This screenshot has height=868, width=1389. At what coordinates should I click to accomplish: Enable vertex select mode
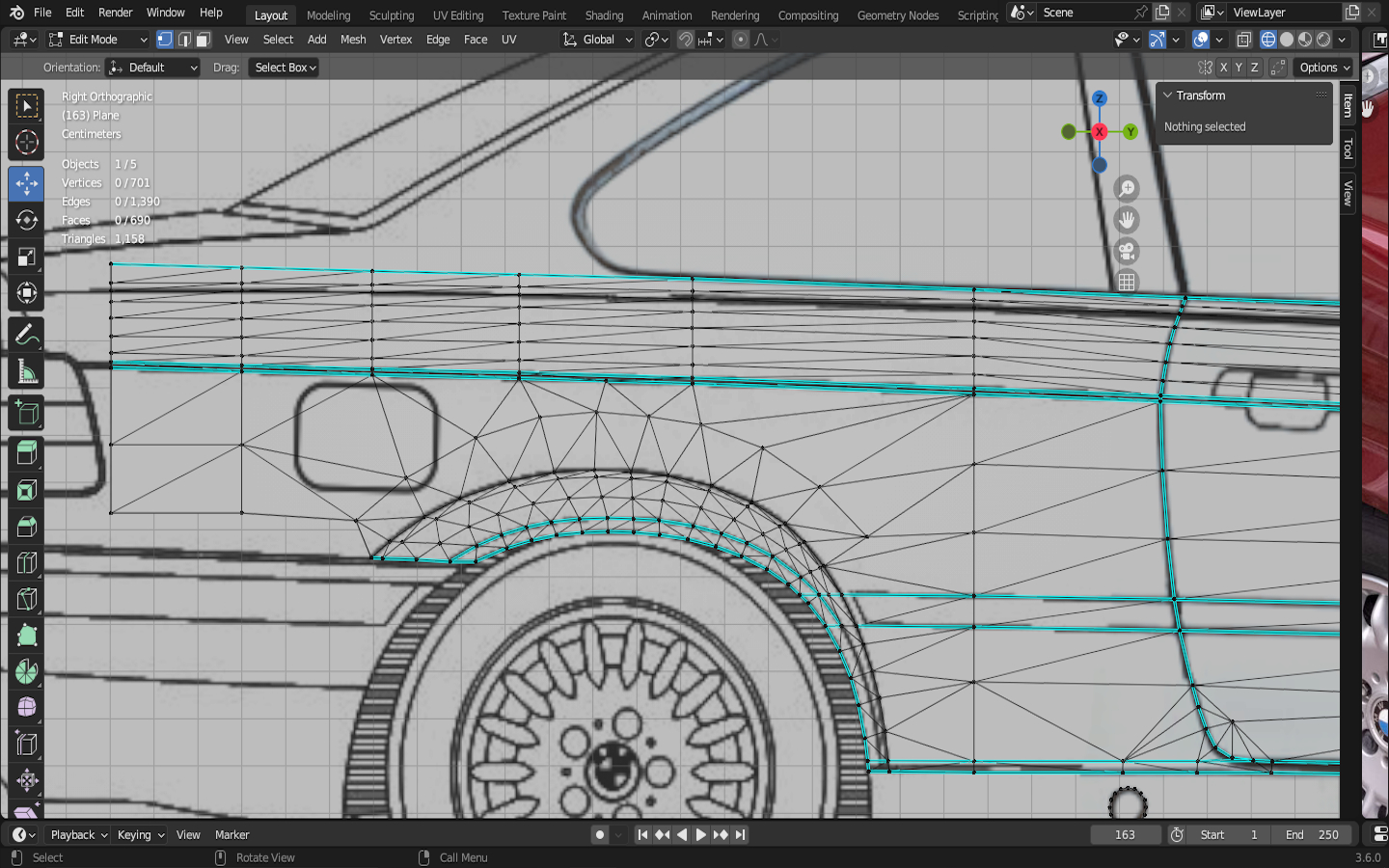point(165,40)
